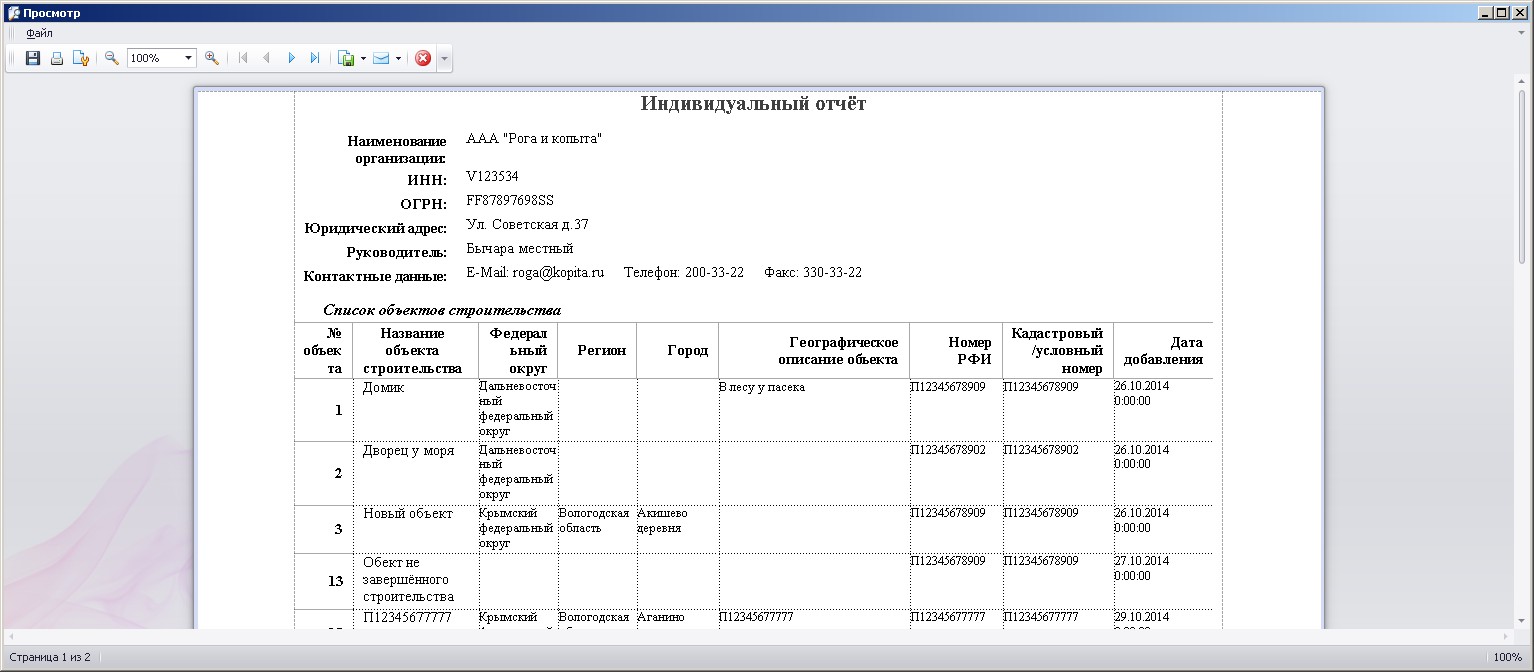Click the e-mail 'roga@kopita.ru' text

pos(559,272)
